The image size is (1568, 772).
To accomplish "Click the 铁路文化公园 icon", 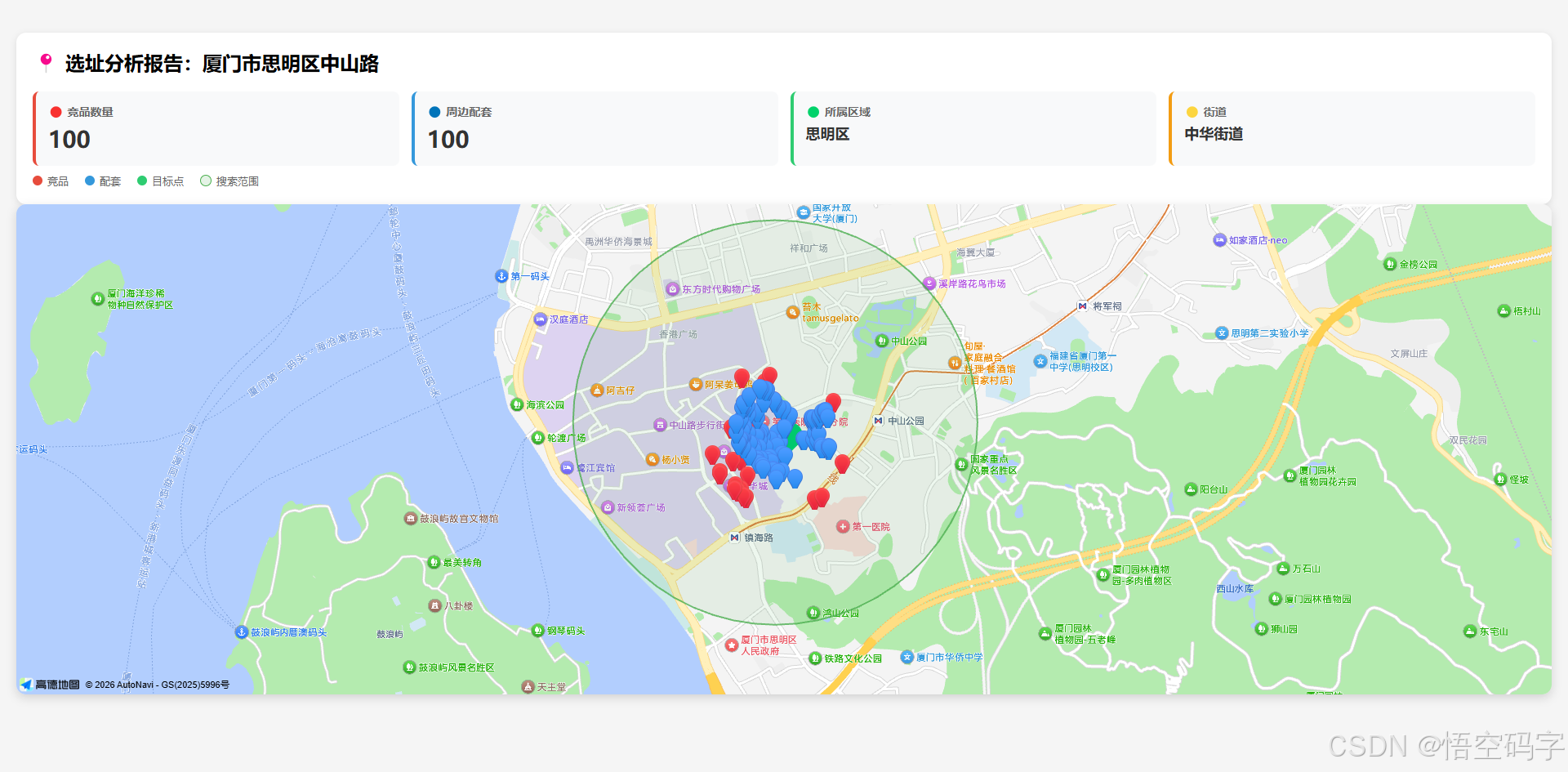I will click(815, 658).
